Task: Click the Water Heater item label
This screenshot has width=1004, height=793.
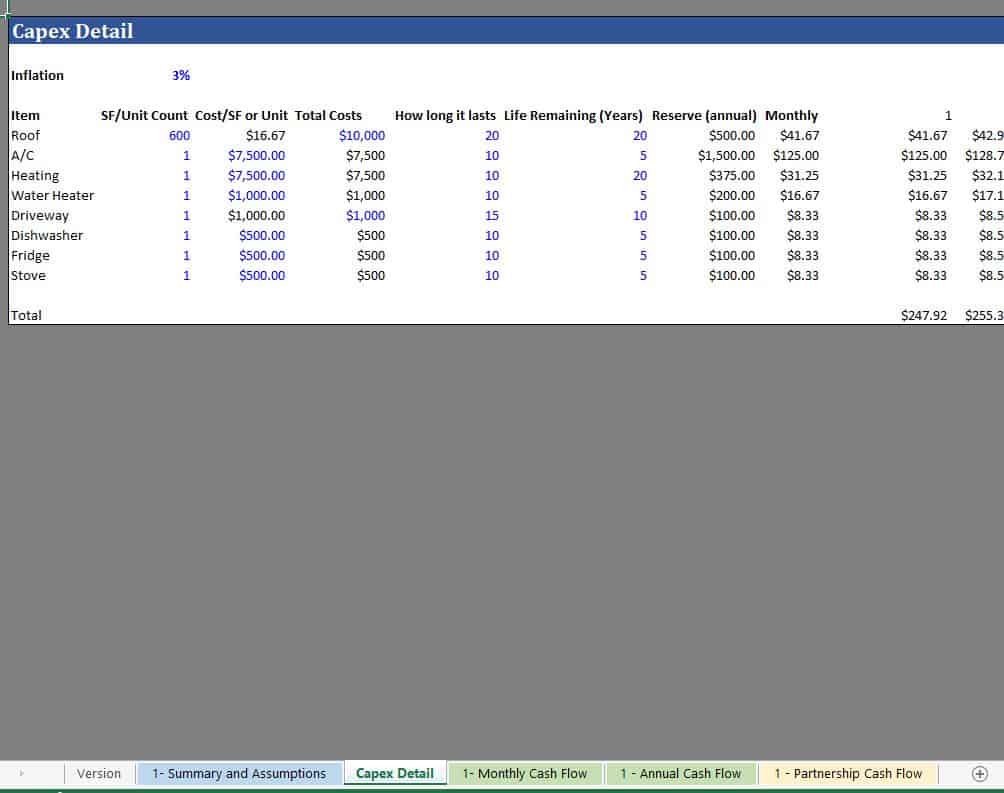Action: tap(52, 195)
